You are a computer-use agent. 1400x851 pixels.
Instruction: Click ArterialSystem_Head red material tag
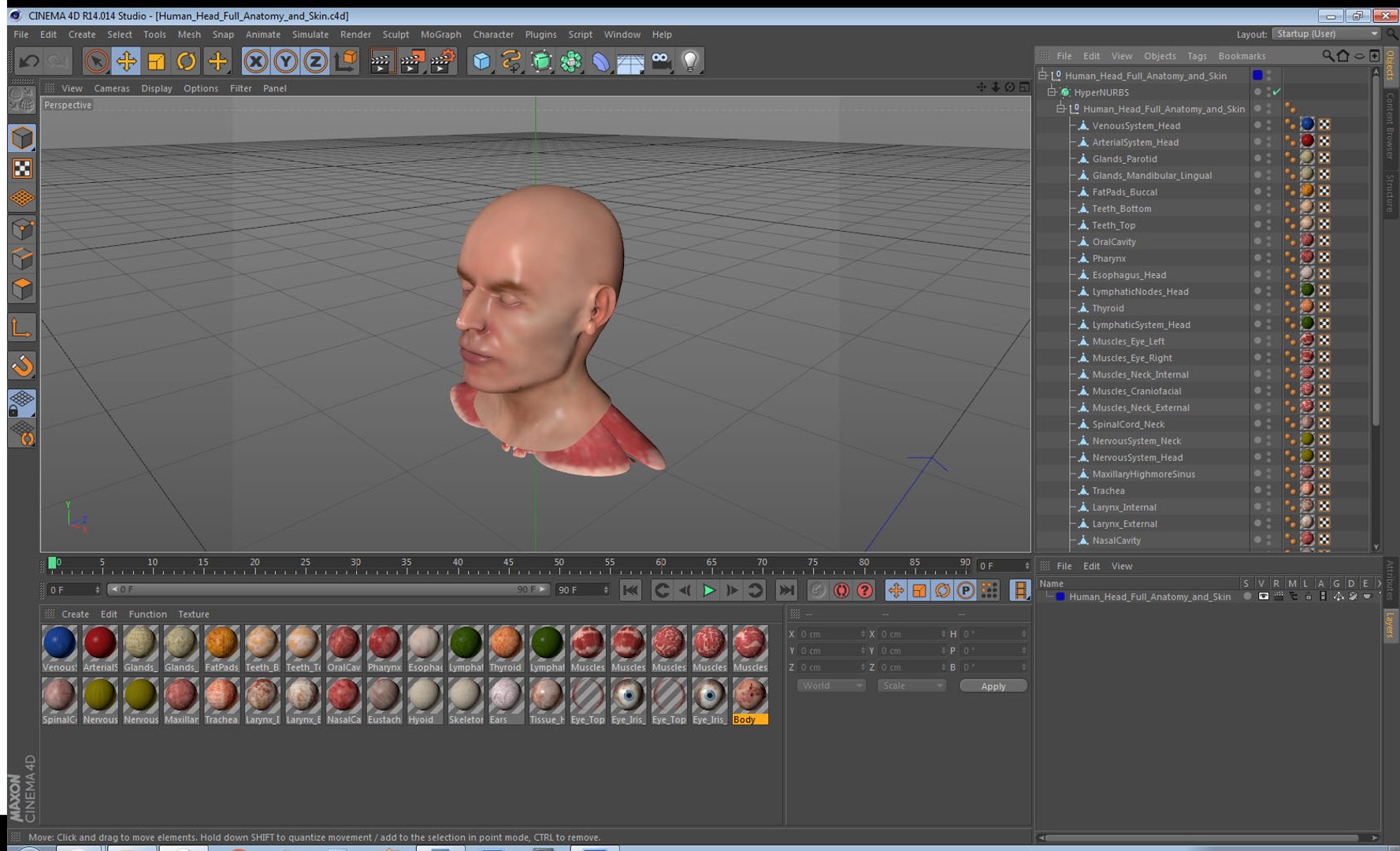1307,141
